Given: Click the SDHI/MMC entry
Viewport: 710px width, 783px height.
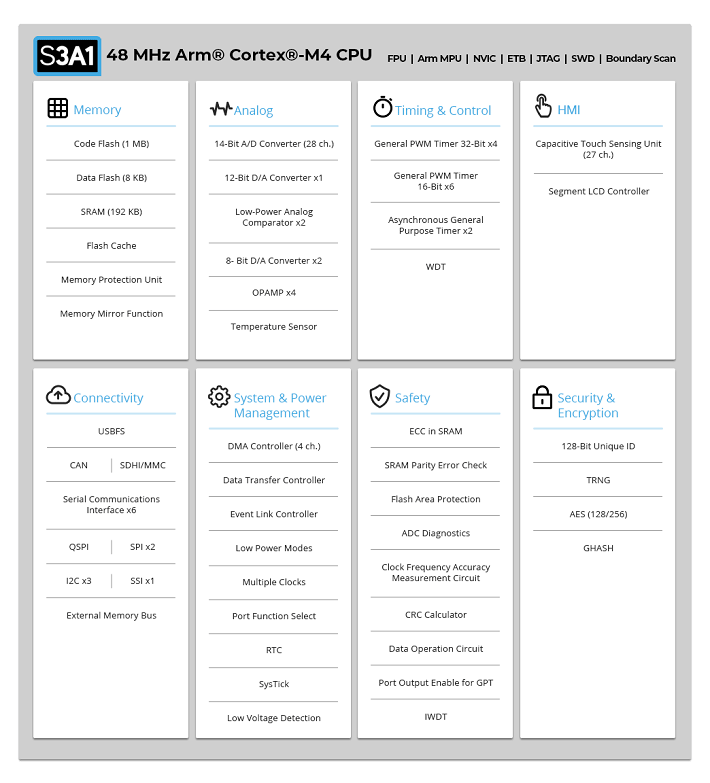Looking at the screenshot, I should (x=142, y=465).
